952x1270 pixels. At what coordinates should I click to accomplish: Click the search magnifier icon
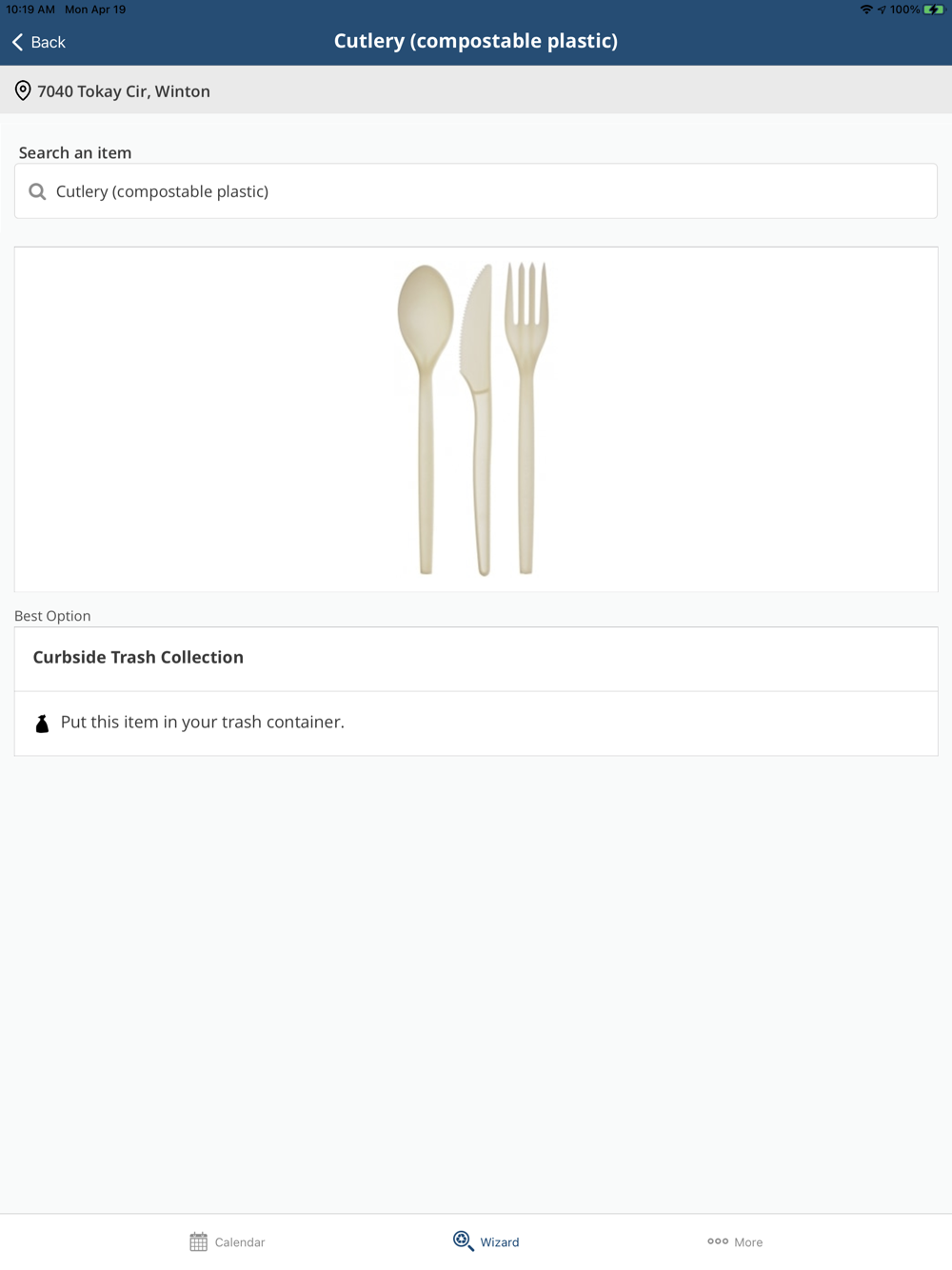37,192
